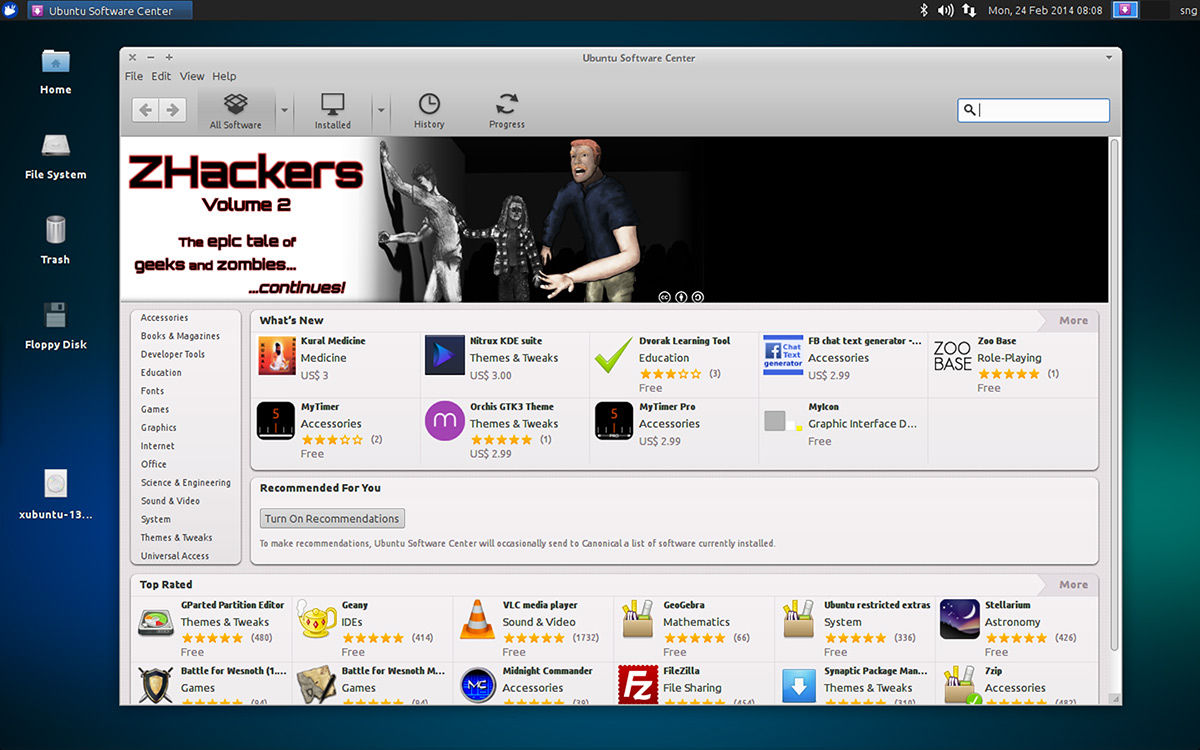Image resolution: width=1200 pixels, height=750 pixels.
Task: Open the window menu arrow in title bar
Action: pyautogui.click(x=1109, y=58)
